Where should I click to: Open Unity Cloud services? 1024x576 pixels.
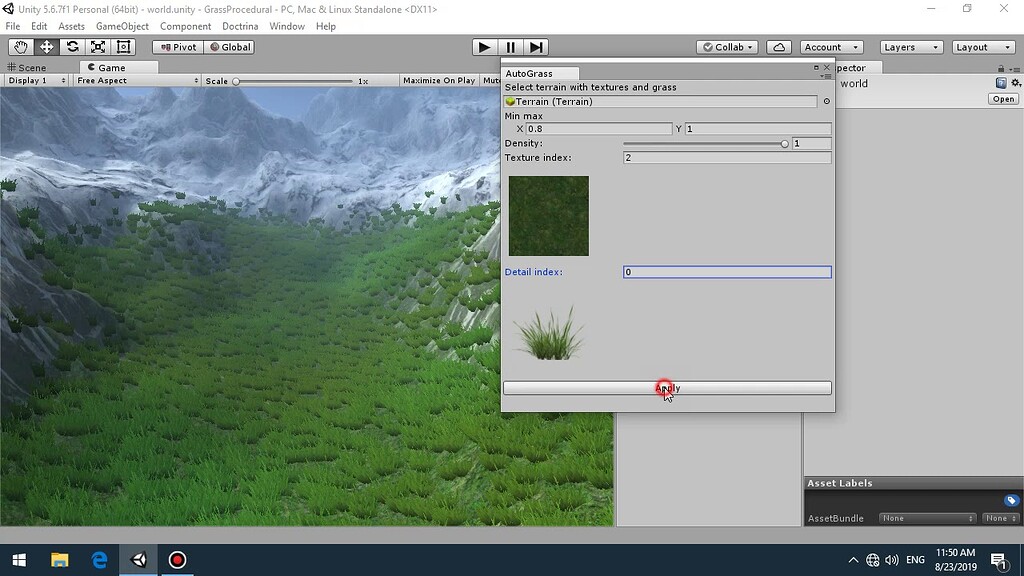(779, 46)
